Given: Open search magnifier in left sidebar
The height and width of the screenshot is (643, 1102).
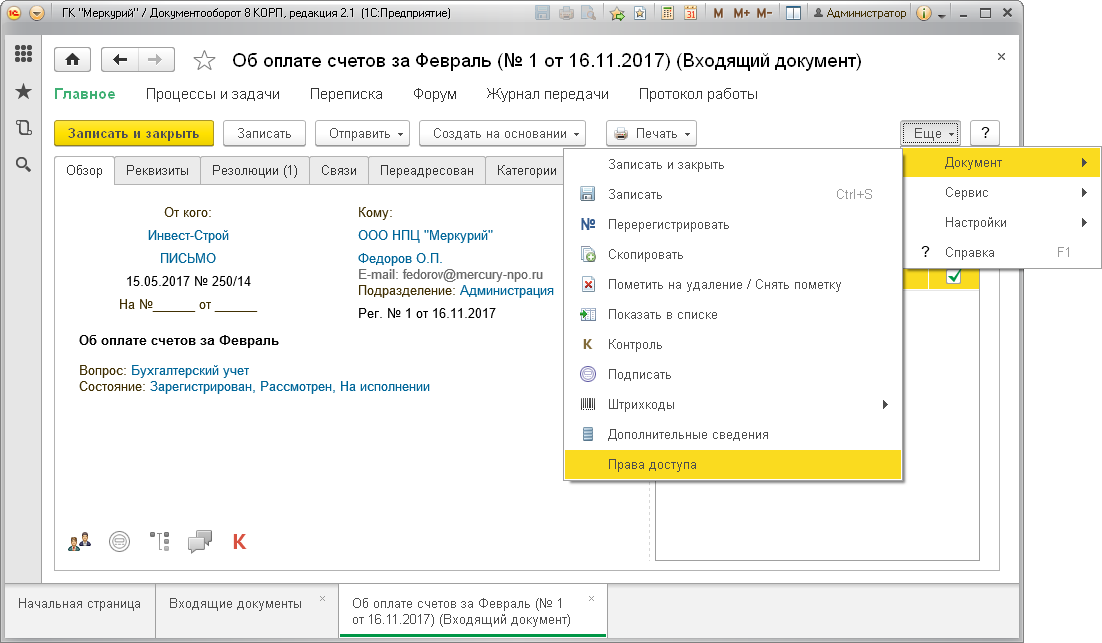Looking at the screenshot, I should (23, 164).
